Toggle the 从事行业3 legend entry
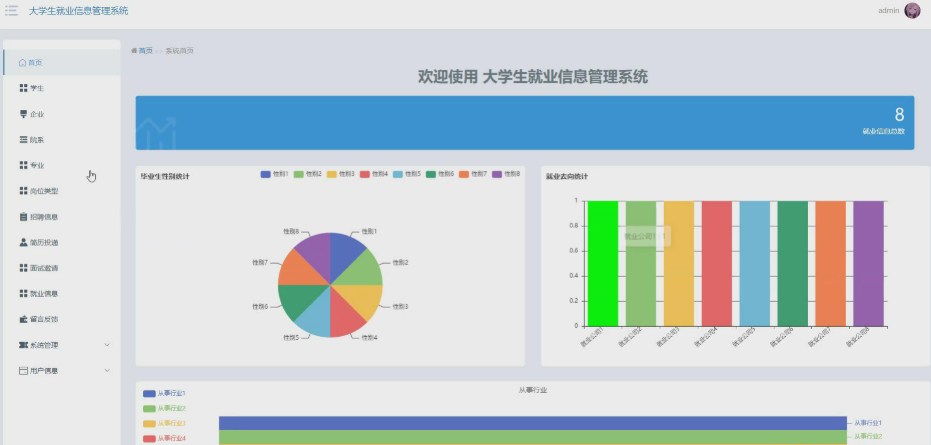 pyautogui.click(x=164, y=424)
